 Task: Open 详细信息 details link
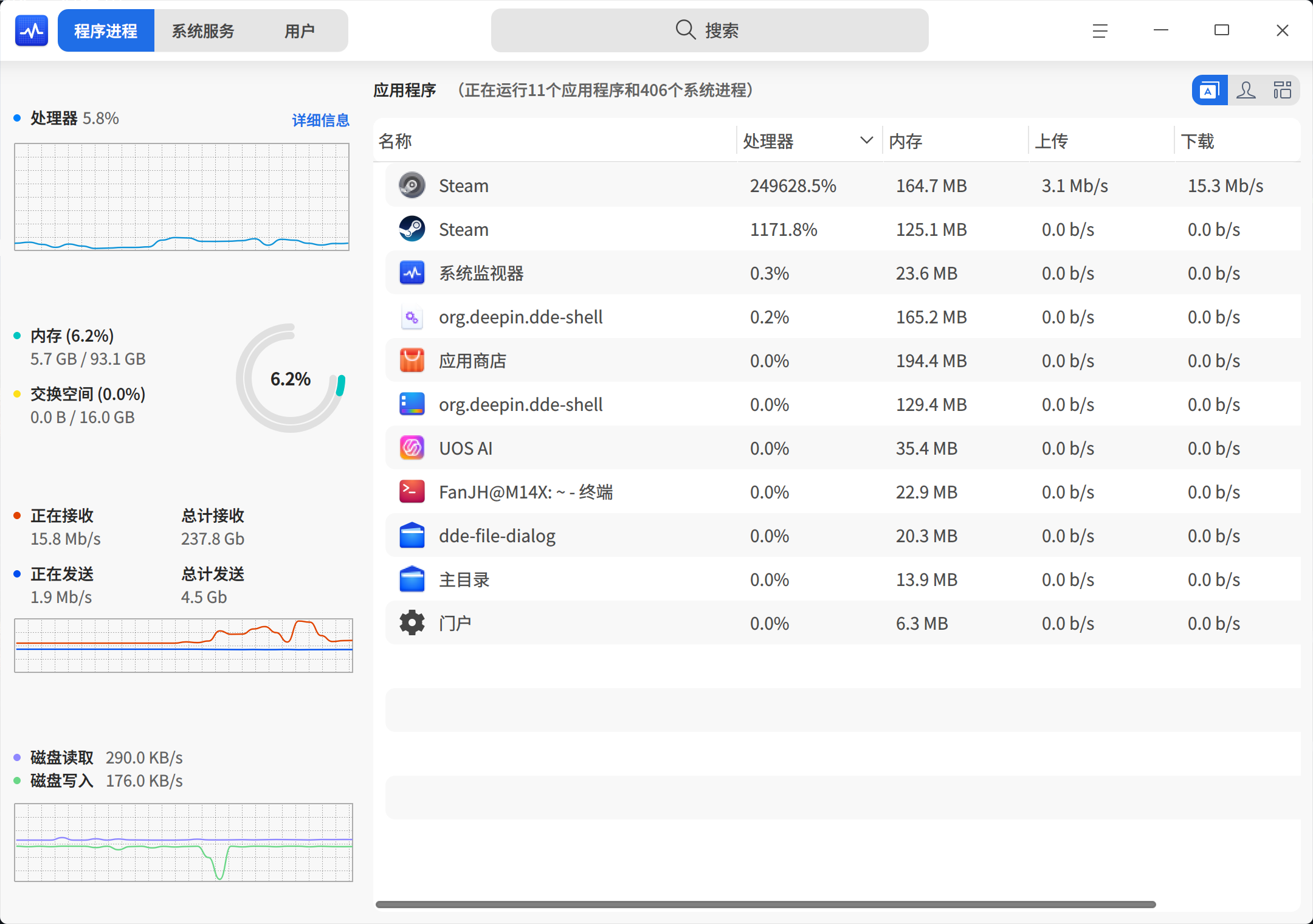coord(321,120)
